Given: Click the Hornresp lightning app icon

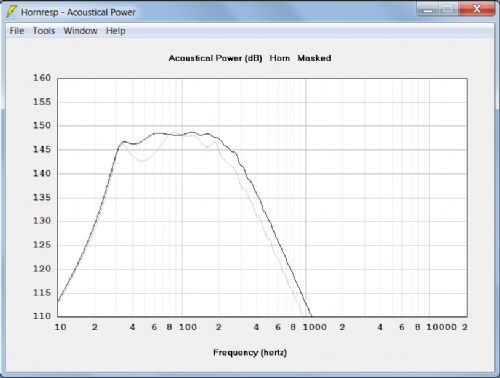Looking at the screenshot, I should coord(11,12).
